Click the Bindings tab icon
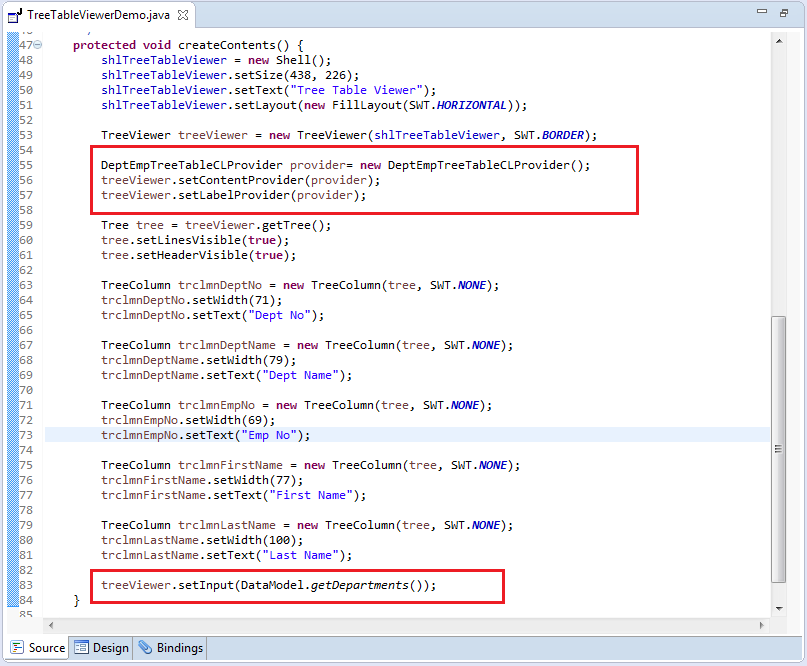 point(145,647)
